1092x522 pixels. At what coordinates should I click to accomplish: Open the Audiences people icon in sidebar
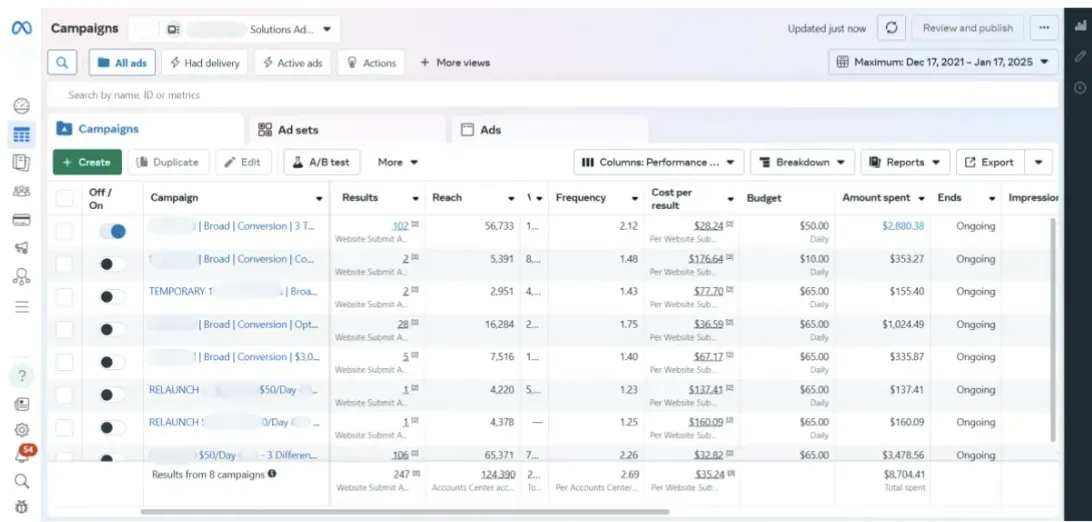[x=21, y=191]
